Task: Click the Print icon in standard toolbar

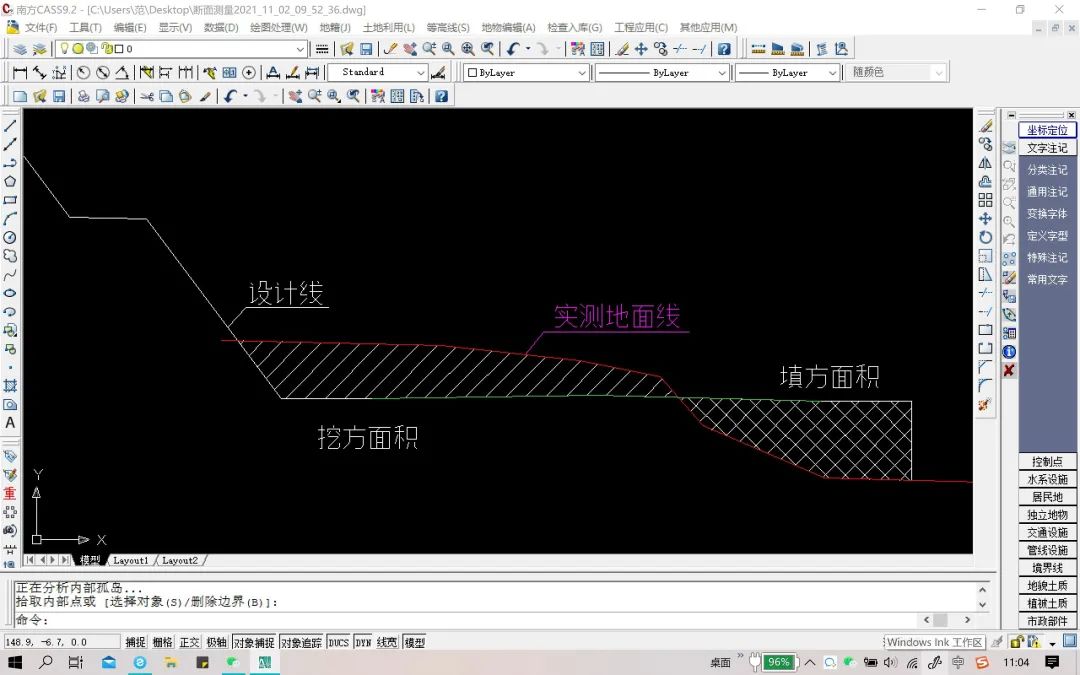Action: coord(83,96)
